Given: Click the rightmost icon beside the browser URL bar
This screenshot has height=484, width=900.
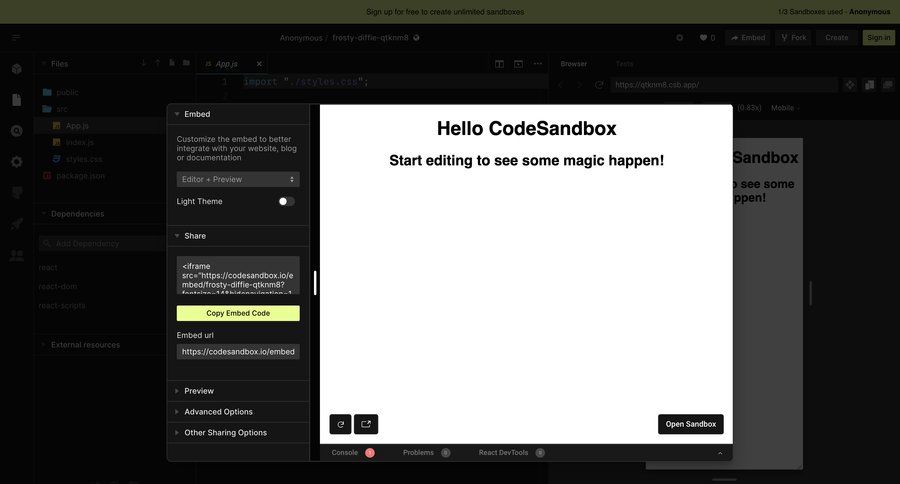Looking at the screenshot, I should [888, 85].
